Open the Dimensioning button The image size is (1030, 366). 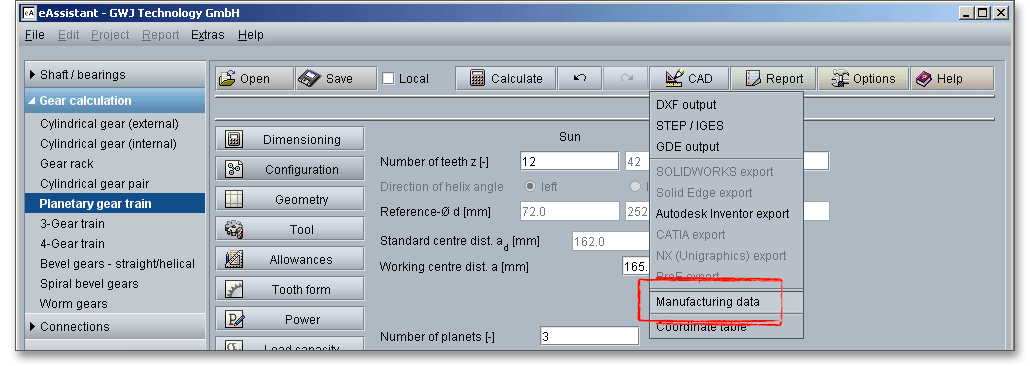290,139
